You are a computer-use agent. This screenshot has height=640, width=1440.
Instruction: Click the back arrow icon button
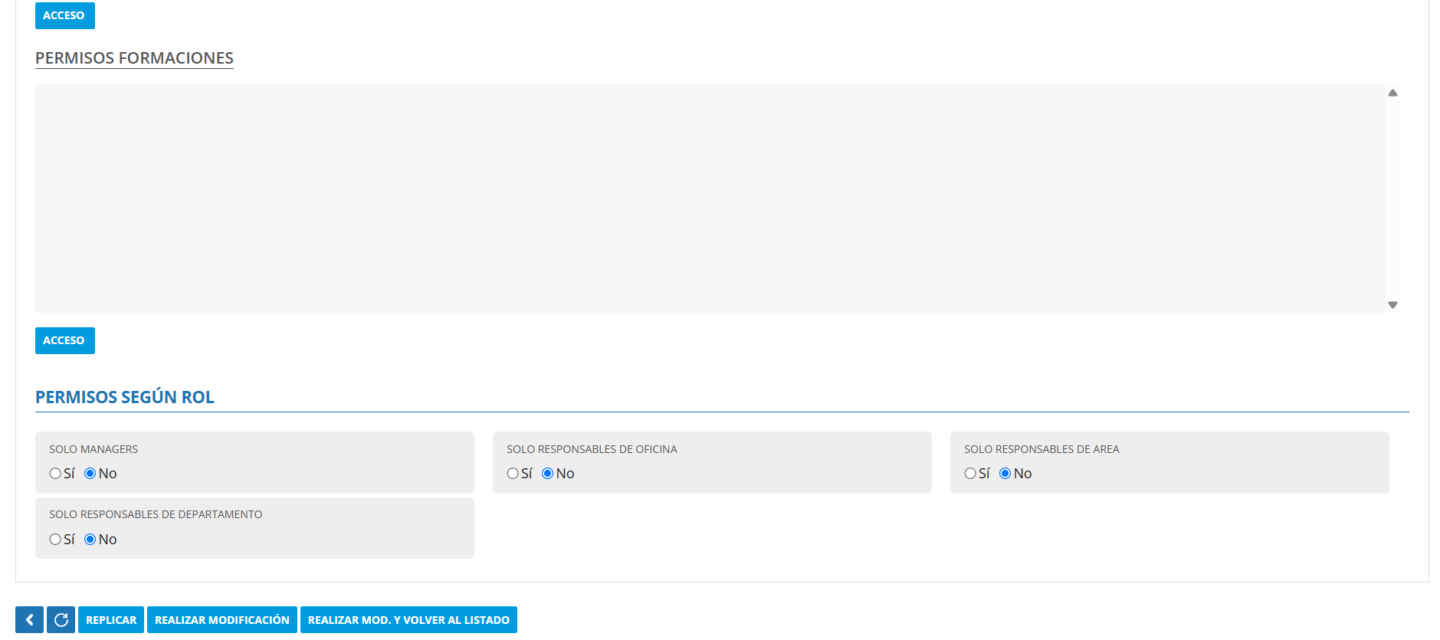coord(29,620)
